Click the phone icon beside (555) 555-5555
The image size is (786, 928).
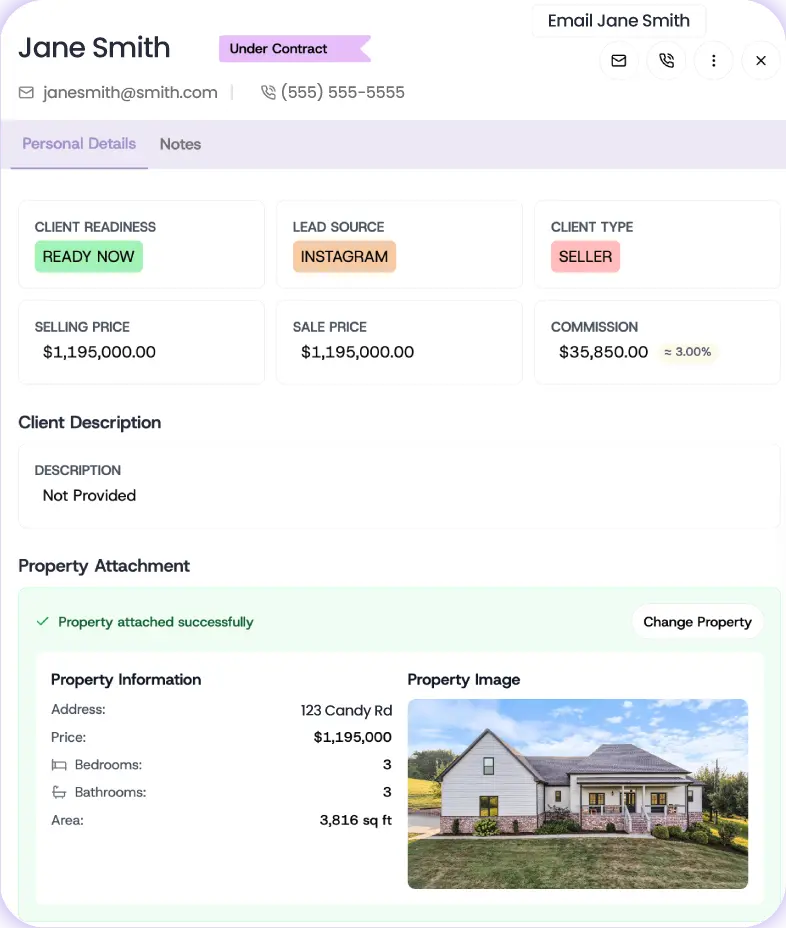tap(268, 93)
